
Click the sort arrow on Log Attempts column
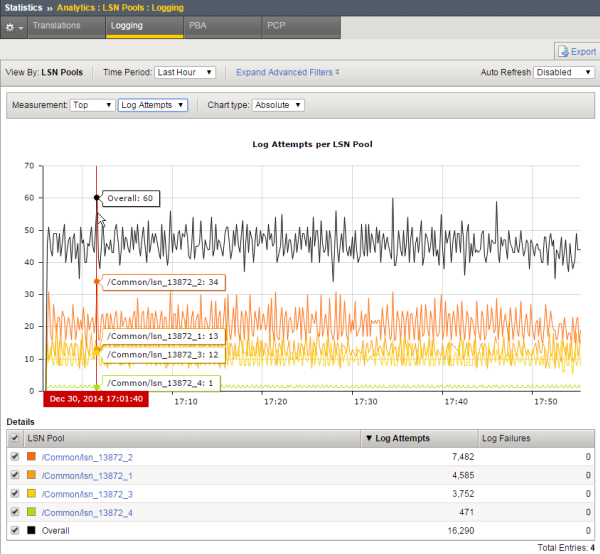[367, 438]
